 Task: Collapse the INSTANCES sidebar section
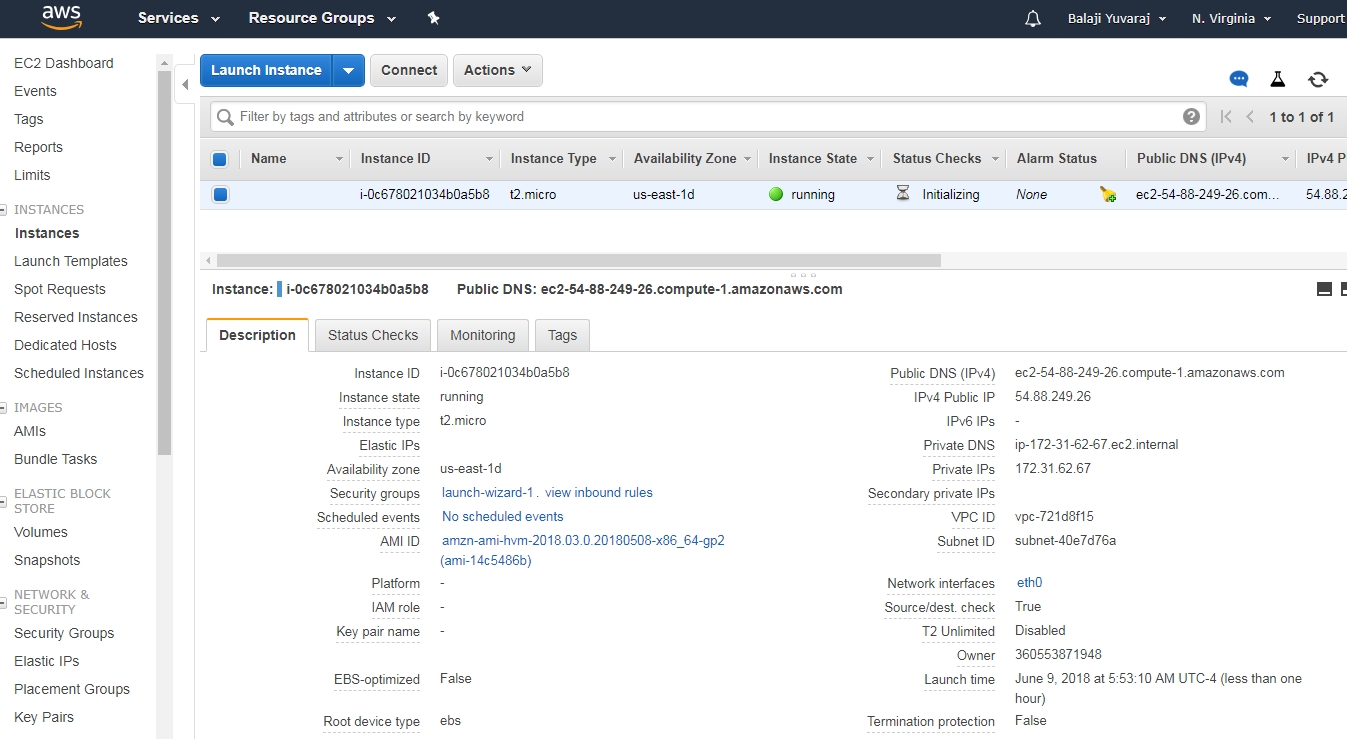tap(4, 210)
